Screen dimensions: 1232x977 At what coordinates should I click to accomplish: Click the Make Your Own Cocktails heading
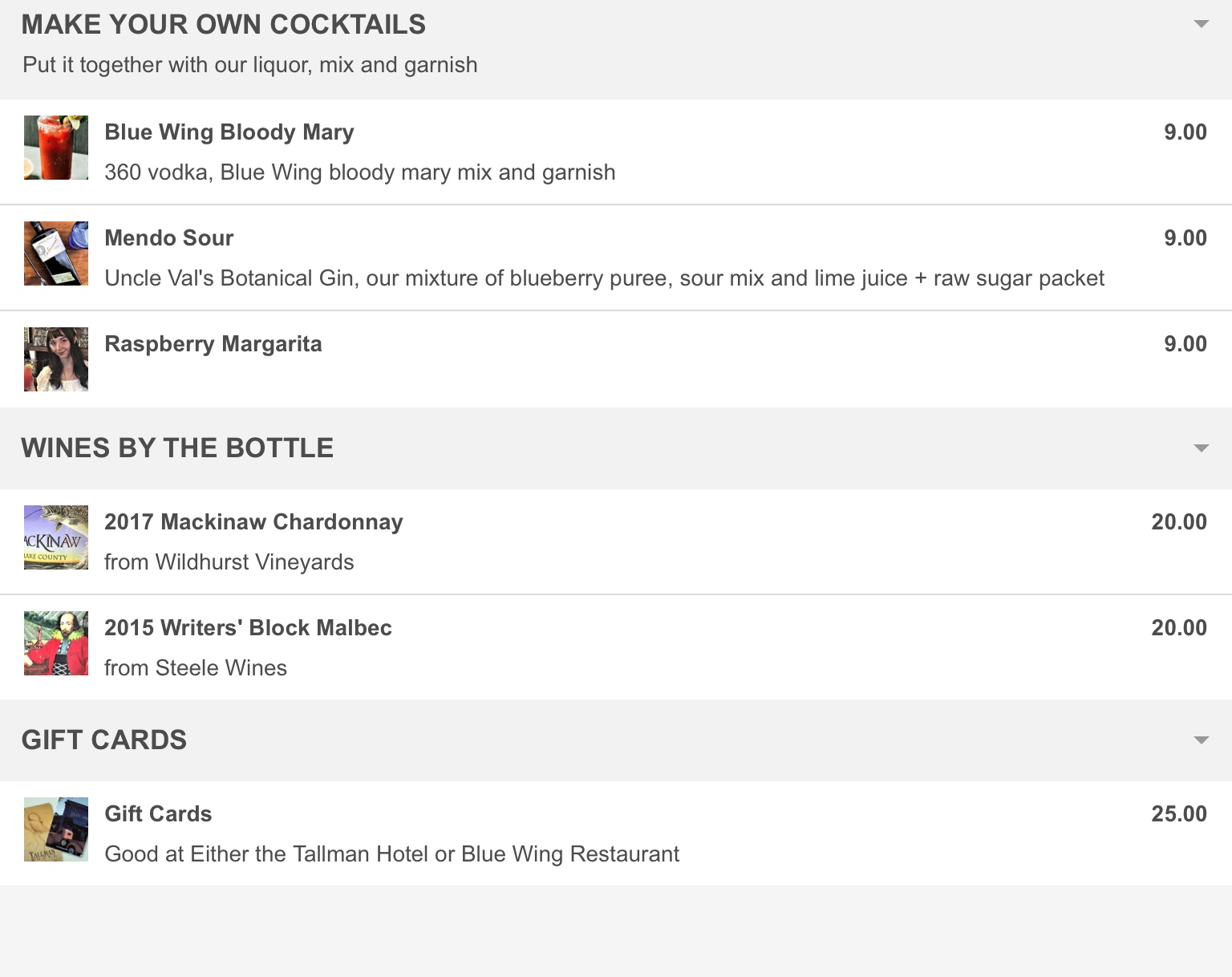[224, 25]
